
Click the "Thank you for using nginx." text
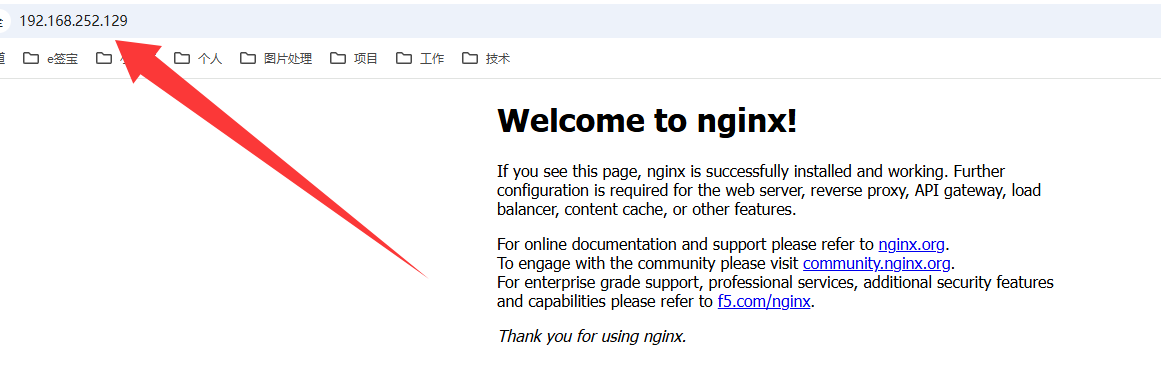pos(592,336)
